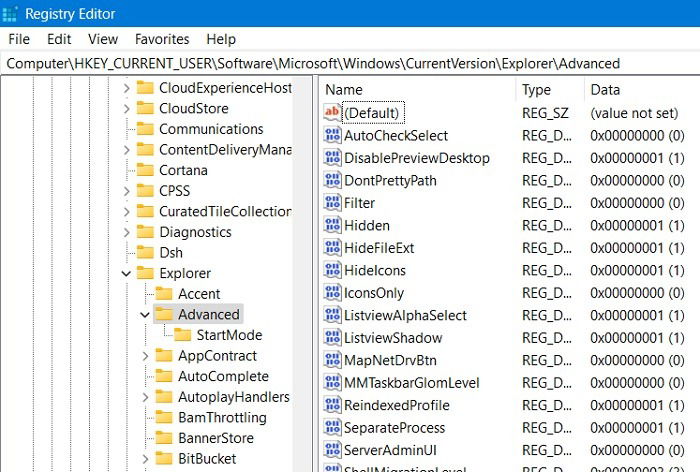700x472 pixels.
Task: Click the Registry Editor app icon
Action: click(x=9, y=13)
